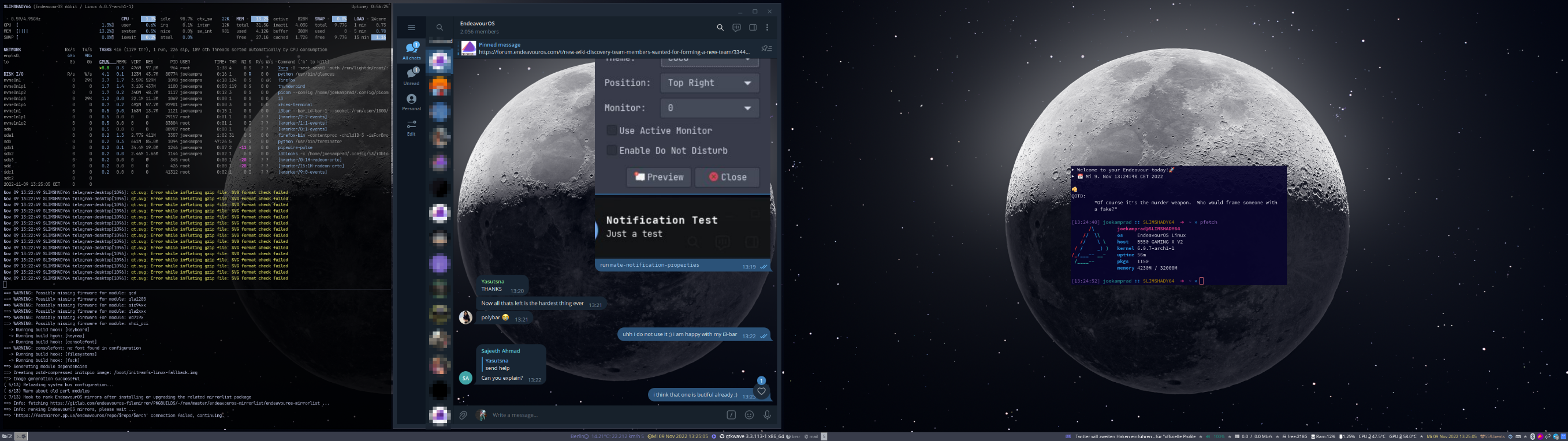Click the 'run mate-notification-properties' caption text

649,265
